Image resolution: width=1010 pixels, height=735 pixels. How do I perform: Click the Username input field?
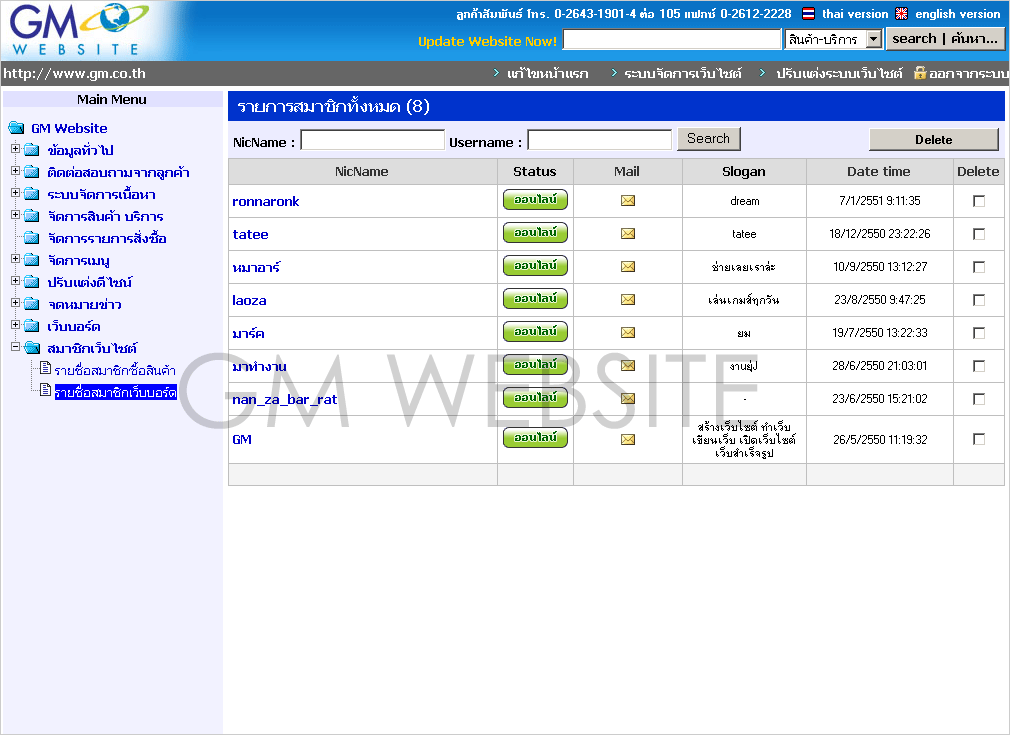click(599, 140)
